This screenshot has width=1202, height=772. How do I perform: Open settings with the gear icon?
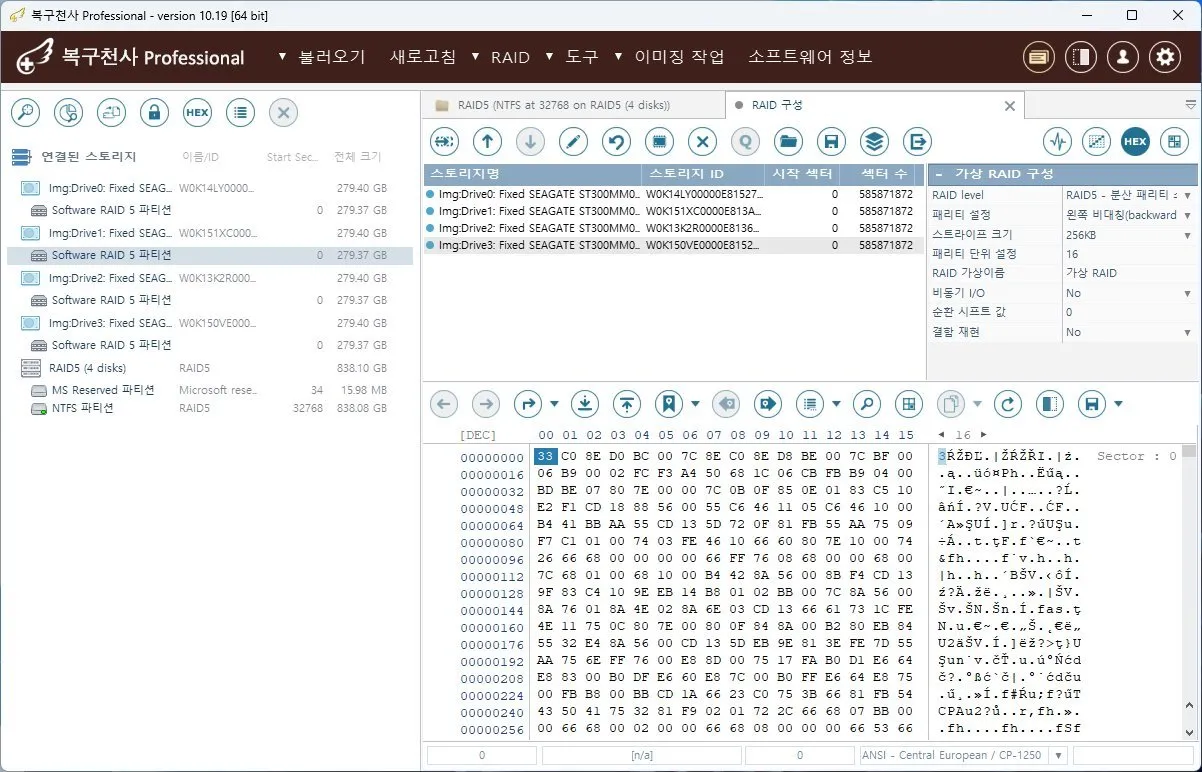pos(1164,57)
